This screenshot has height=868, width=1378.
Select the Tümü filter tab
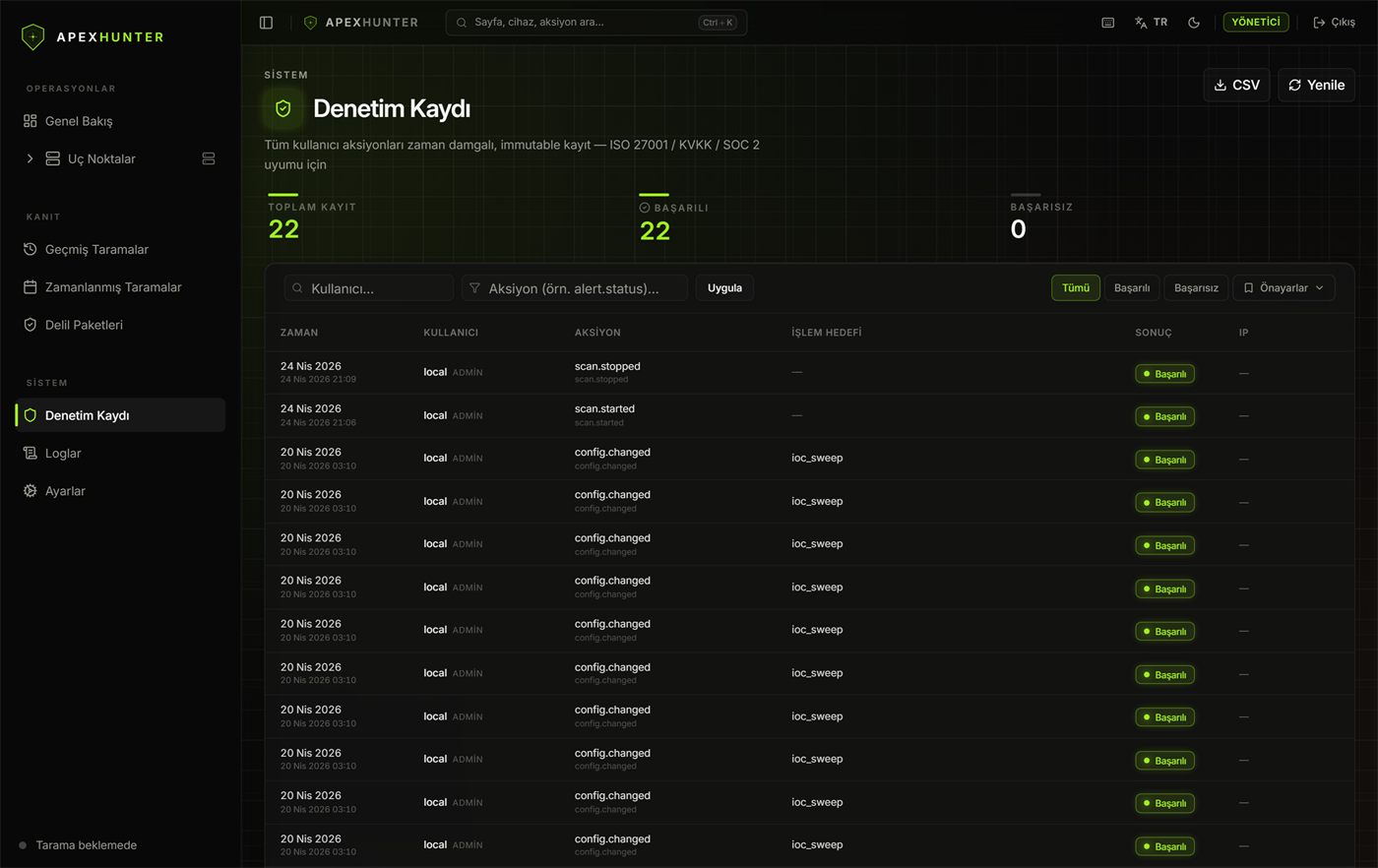(x=1076, y=288)
